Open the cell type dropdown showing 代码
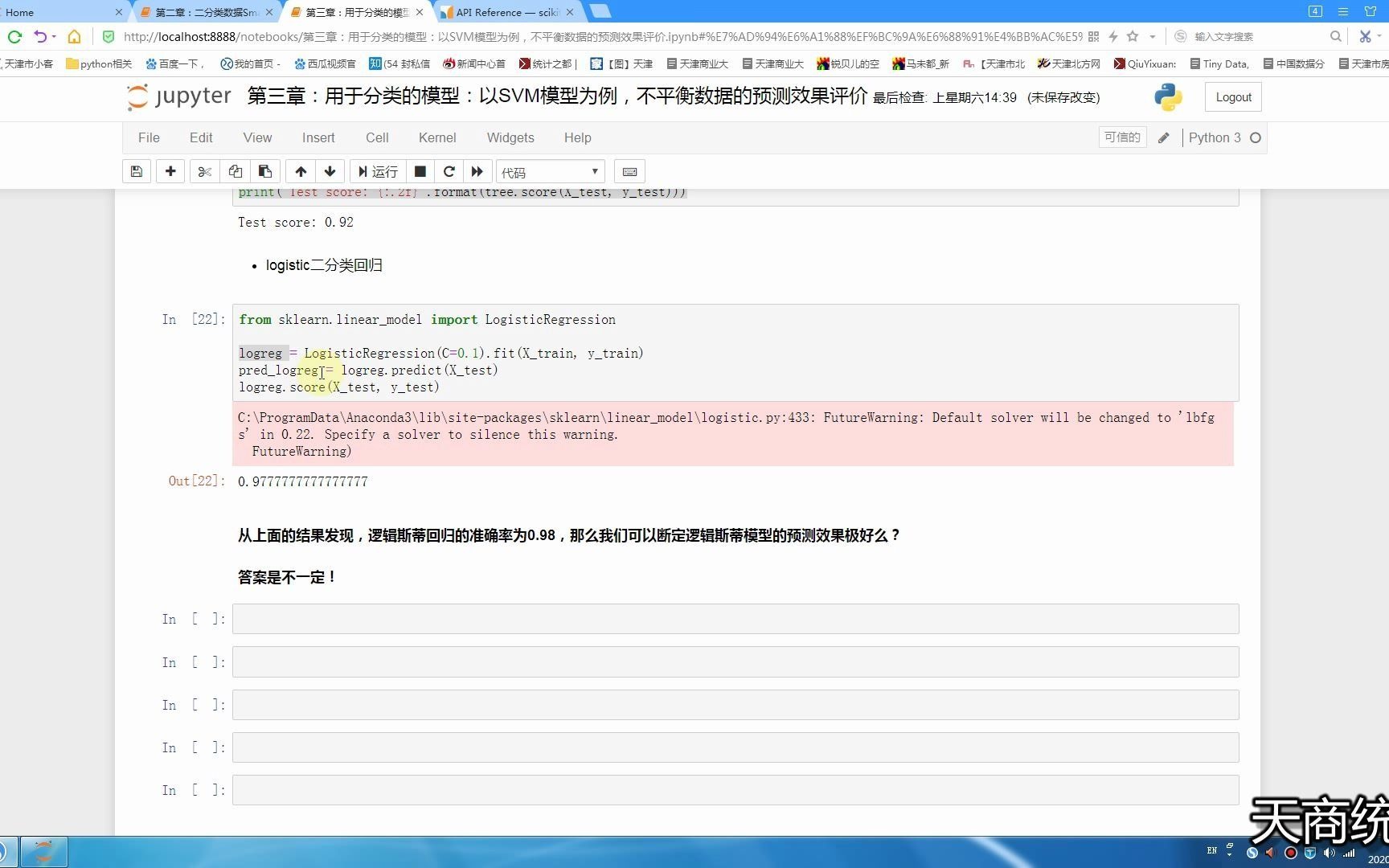1389x868 pixels. click(x=550, y=172)
